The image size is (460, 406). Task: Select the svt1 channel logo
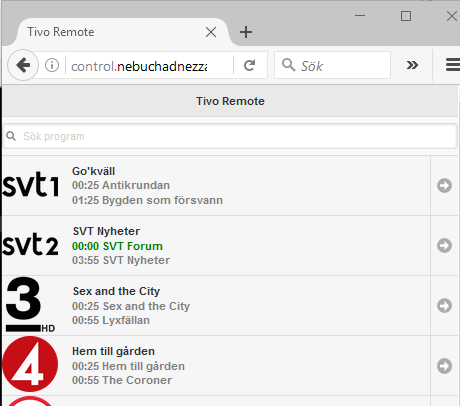click(x=31, y=184)
